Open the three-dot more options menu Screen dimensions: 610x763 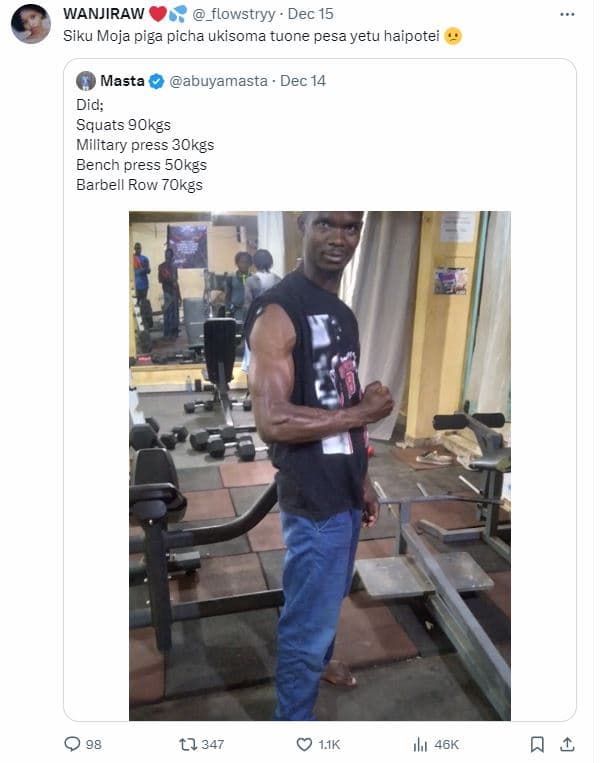[567, 14]
